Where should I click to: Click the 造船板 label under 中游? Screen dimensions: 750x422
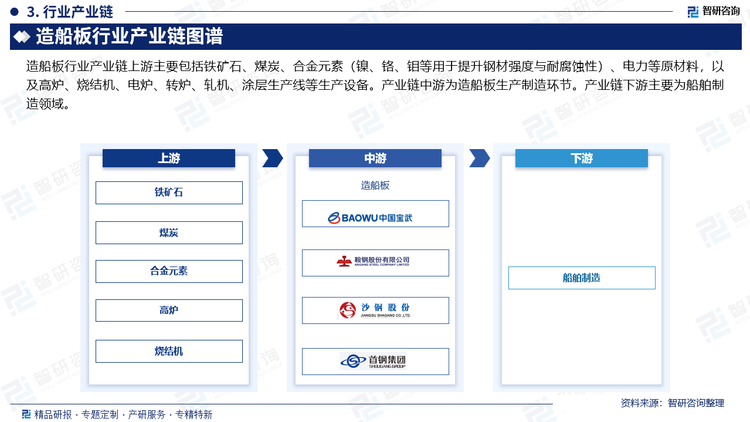(375, 186)
